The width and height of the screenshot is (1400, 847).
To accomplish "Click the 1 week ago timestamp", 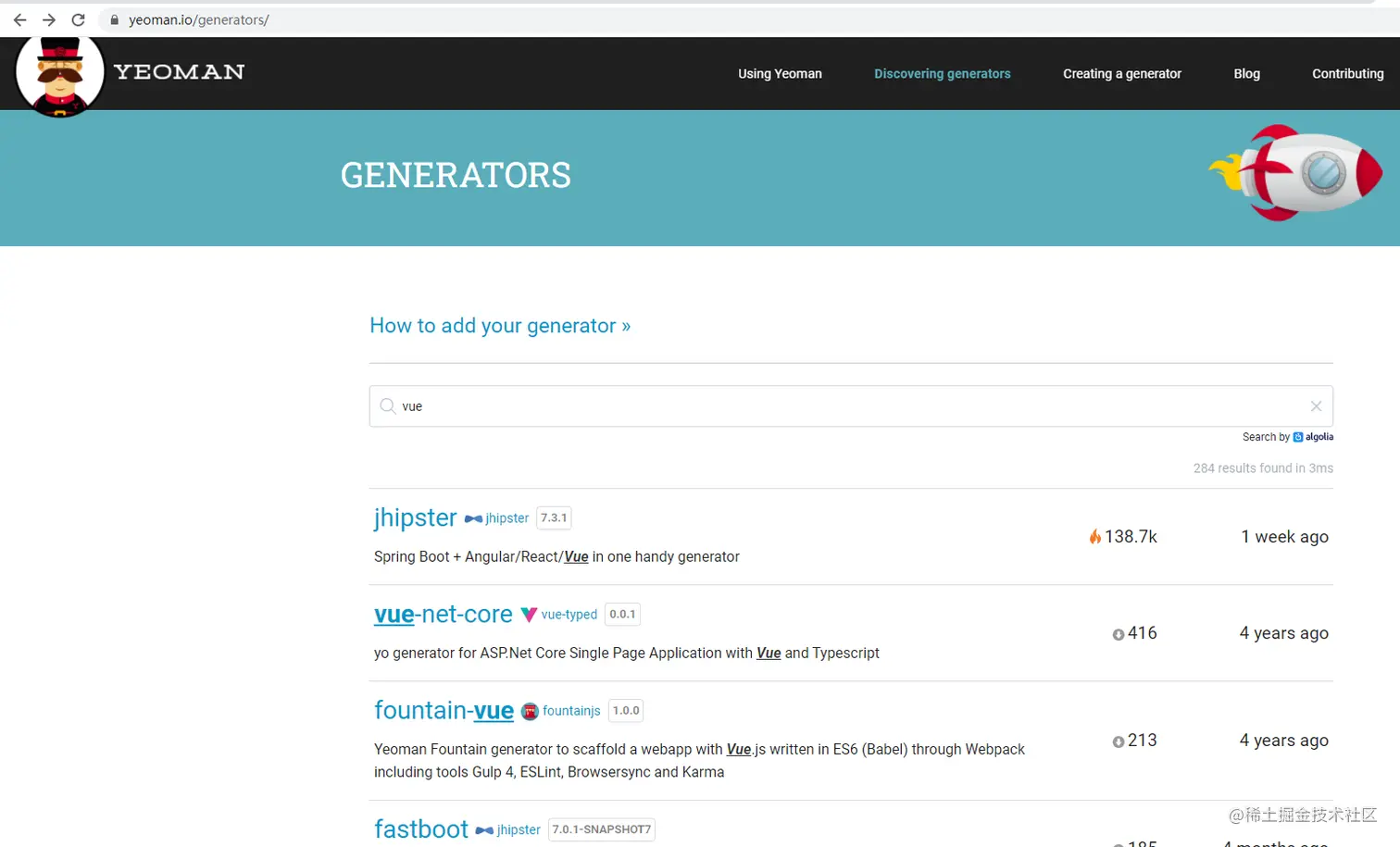I will tap(1284, 537).
